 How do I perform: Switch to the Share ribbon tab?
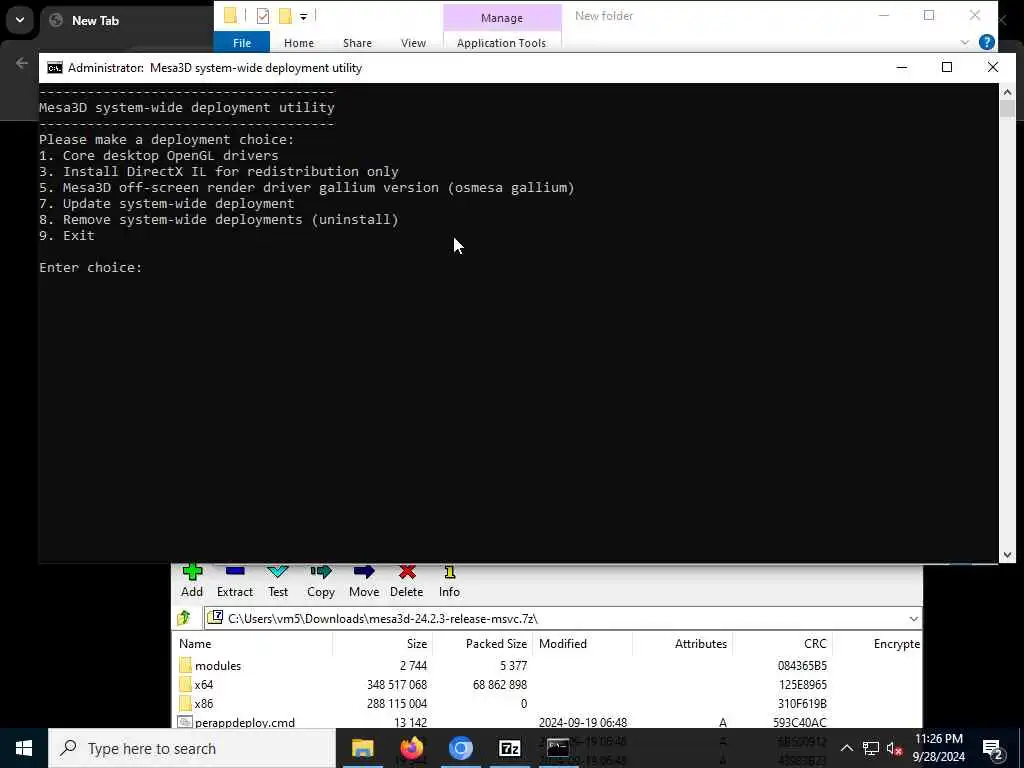tap(357, 42)
